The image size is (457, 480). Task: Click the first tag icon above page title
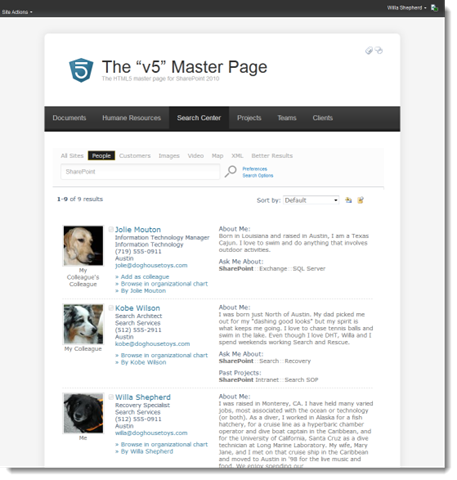[369, 50]
